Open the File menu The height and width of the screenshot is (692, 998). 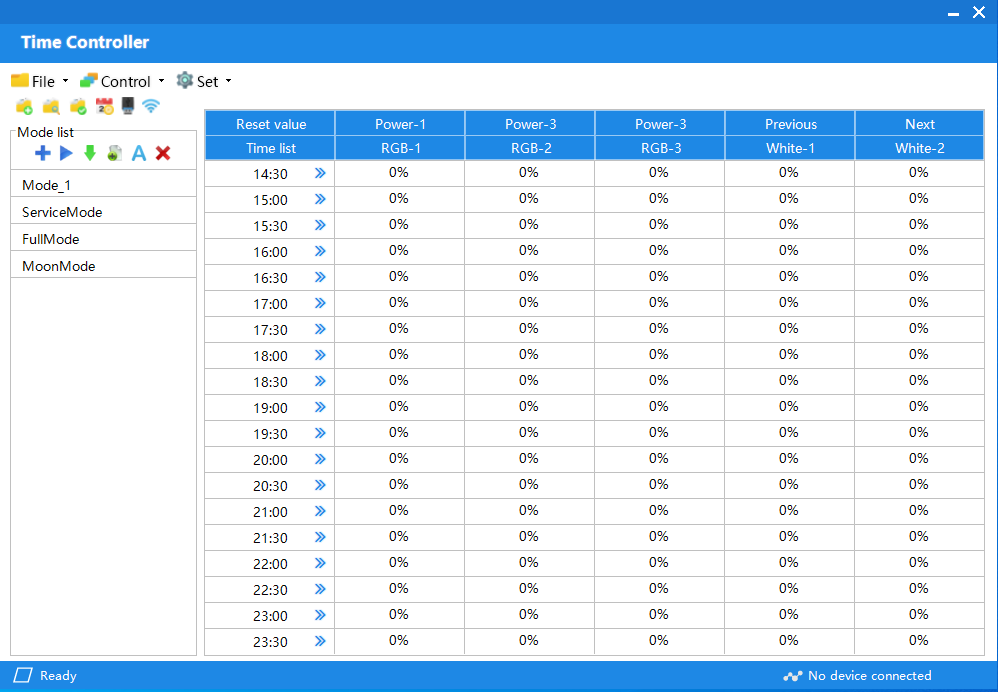point(39,81)
